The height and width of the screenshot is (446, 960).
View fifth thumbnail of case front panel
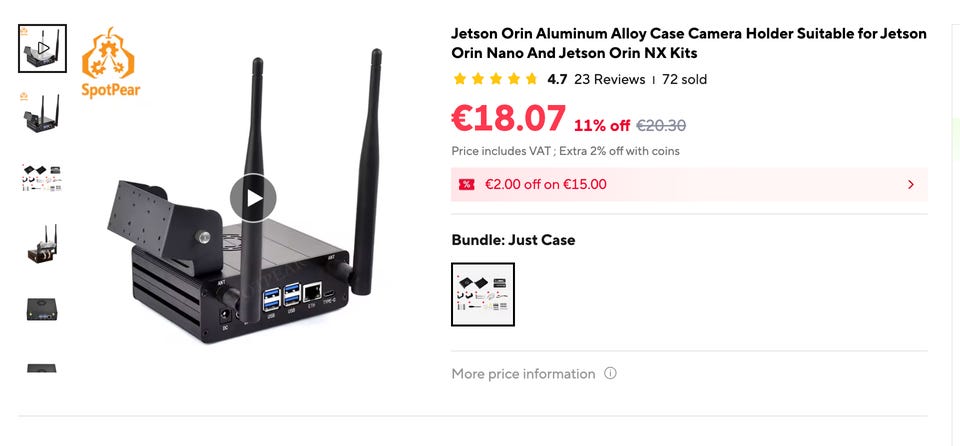pos(43,309)
